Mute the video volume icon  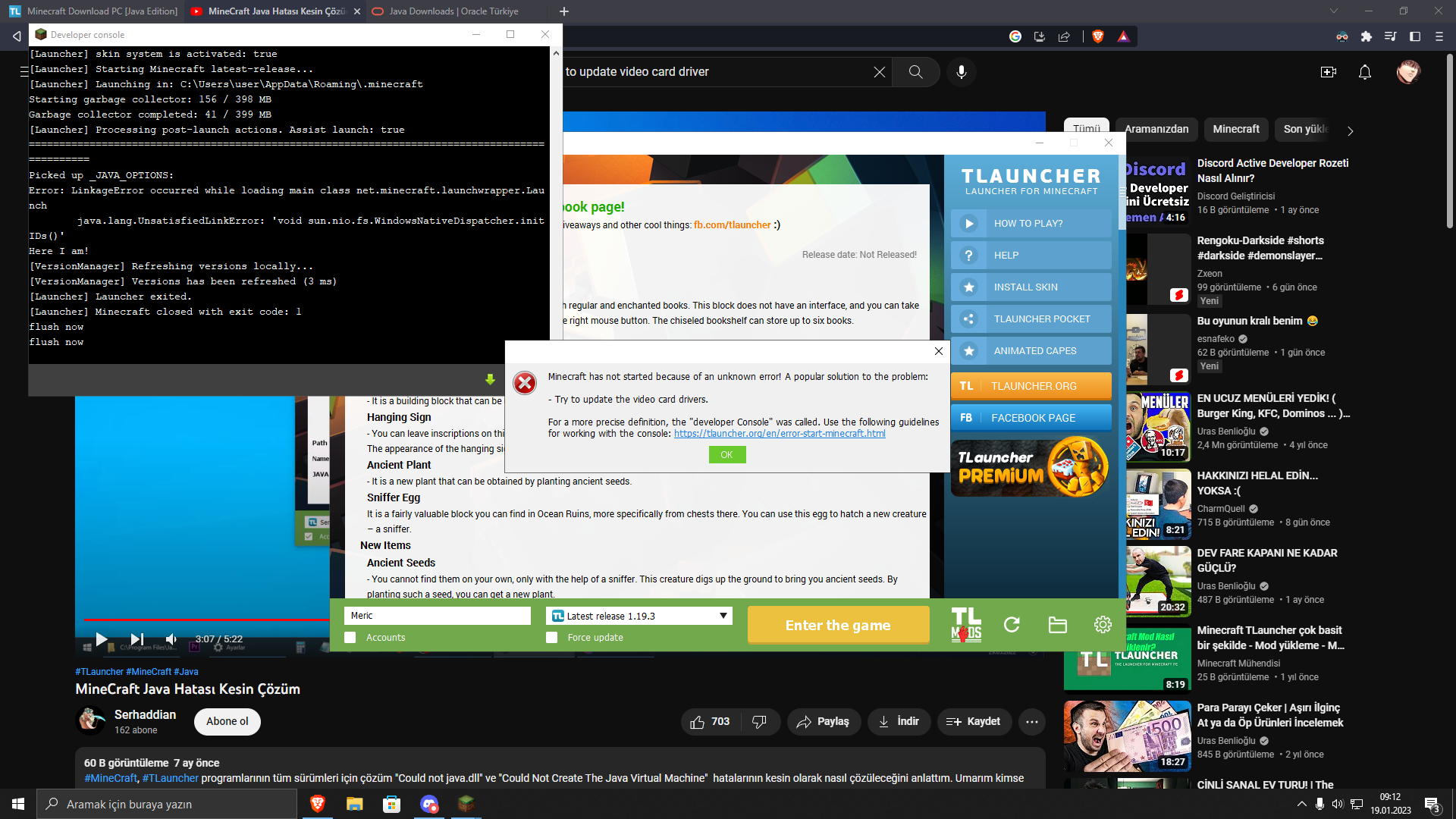(x=171, y=639)
